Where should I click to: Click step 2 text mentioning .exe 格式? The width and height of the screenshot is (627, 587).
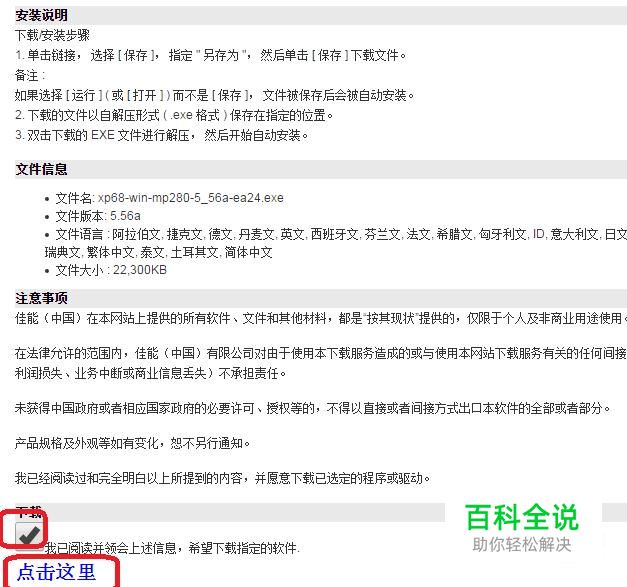click(x=174, y=116)
